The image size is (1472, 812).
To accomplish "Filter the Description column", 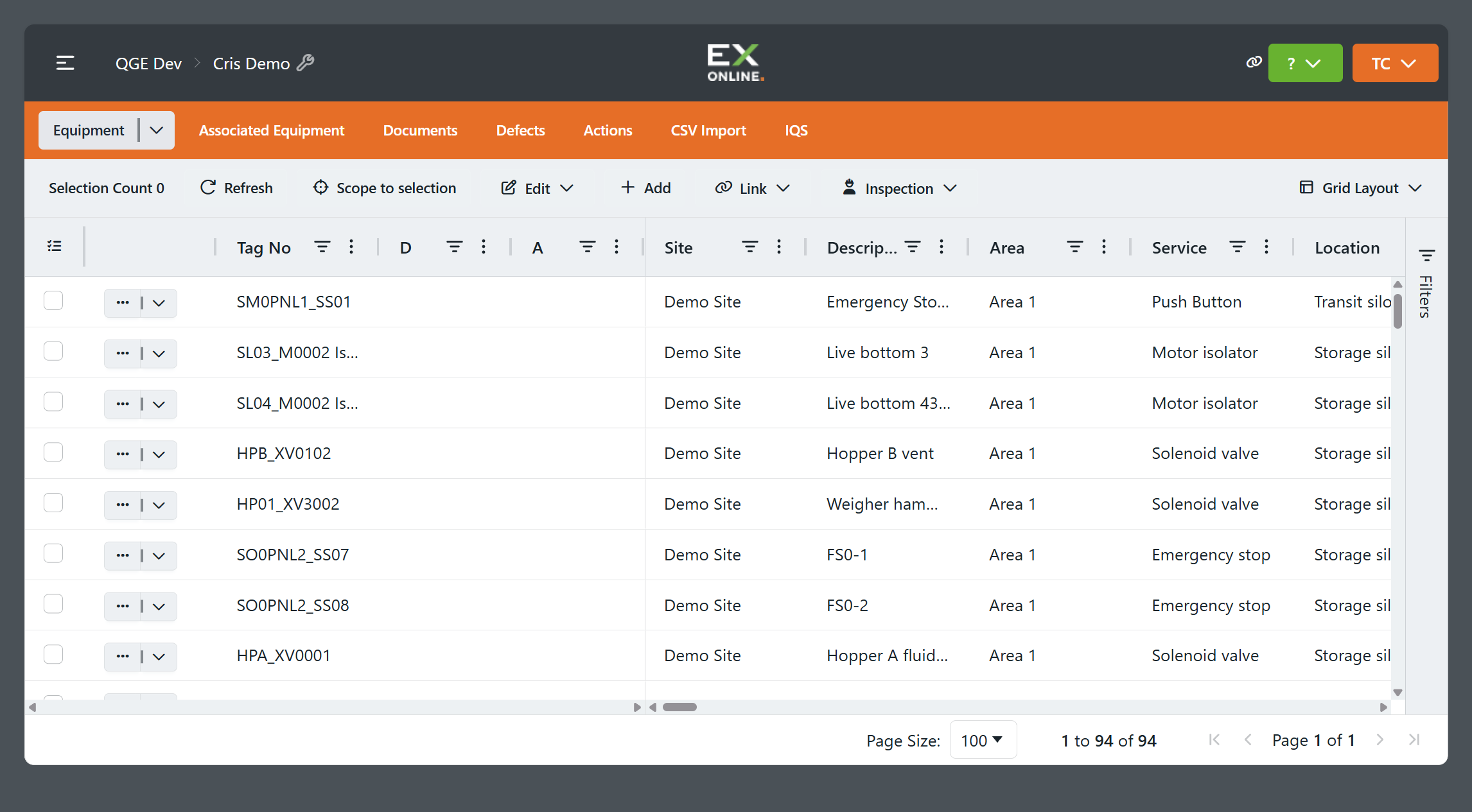I will [913, 246].
